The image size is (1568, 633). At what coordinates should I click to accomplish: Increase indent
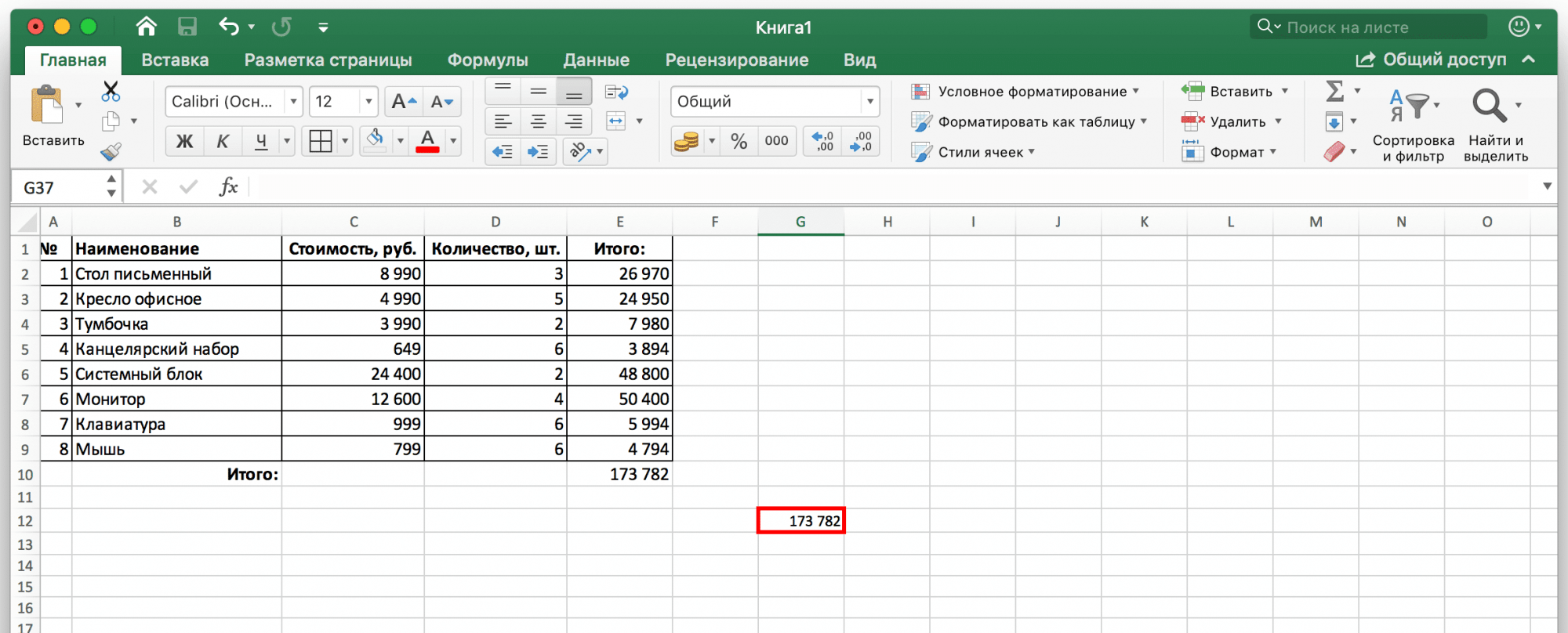pos(538,150)
